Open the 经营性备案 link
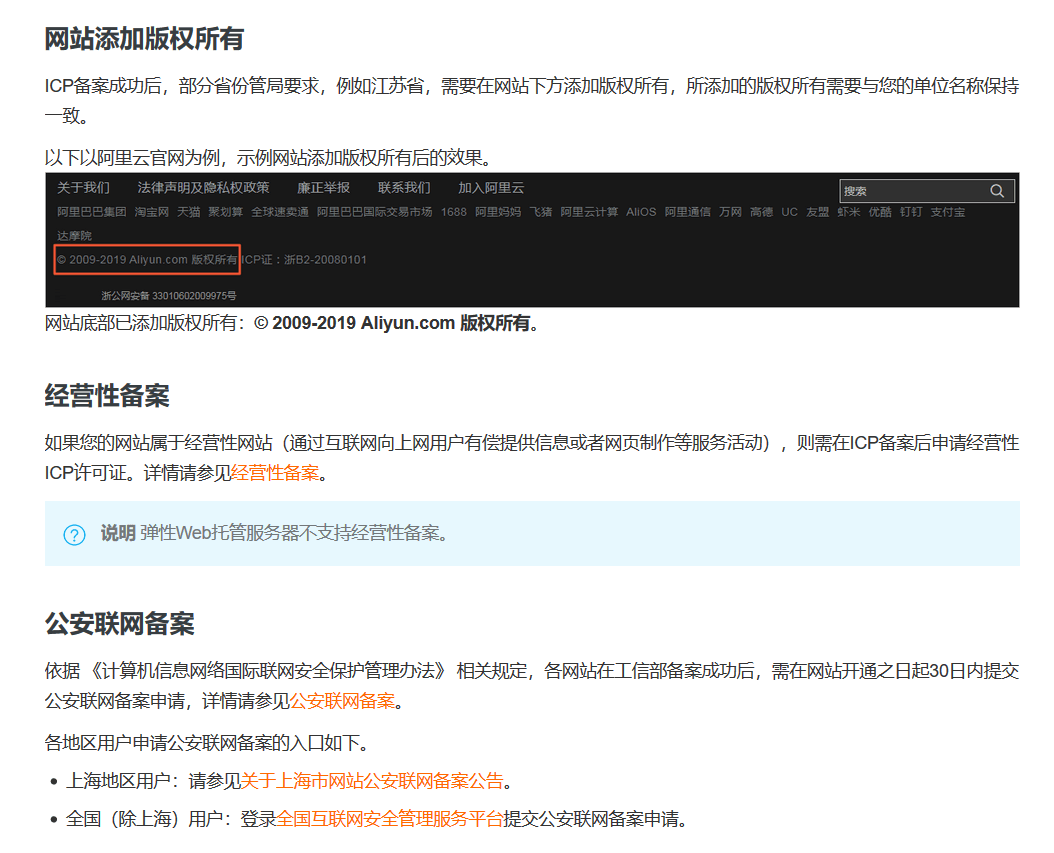This screenshot has height=853, width=1054. point(275,473)
